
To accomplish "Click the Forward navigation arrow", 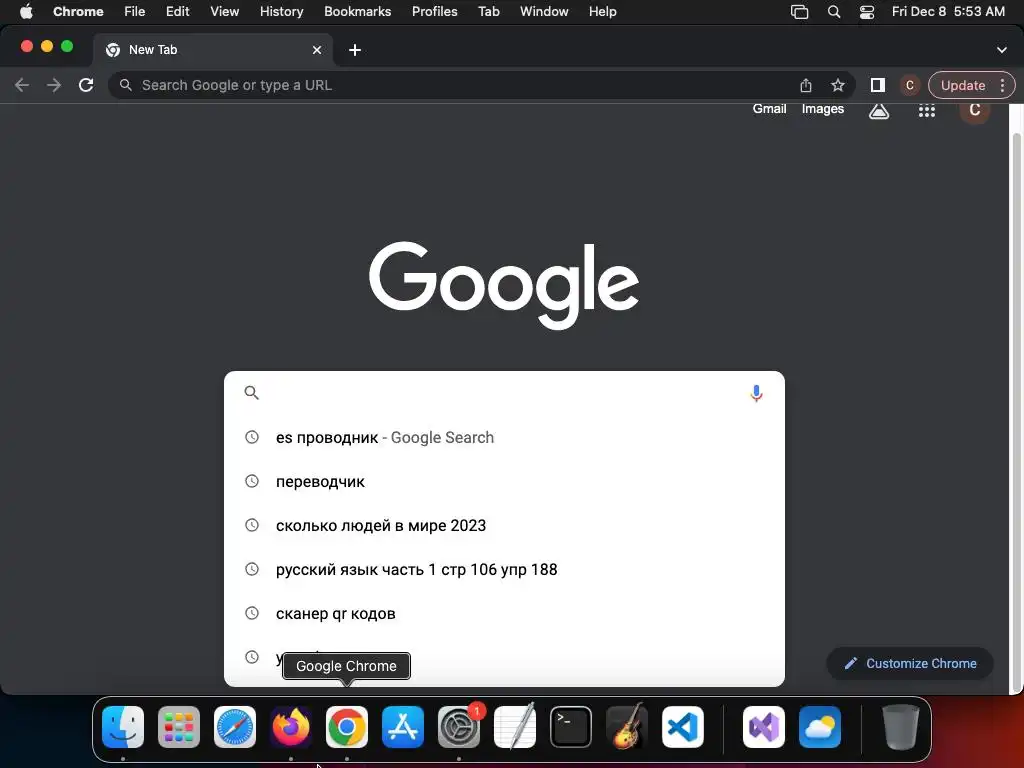I will tap(54, 85).
